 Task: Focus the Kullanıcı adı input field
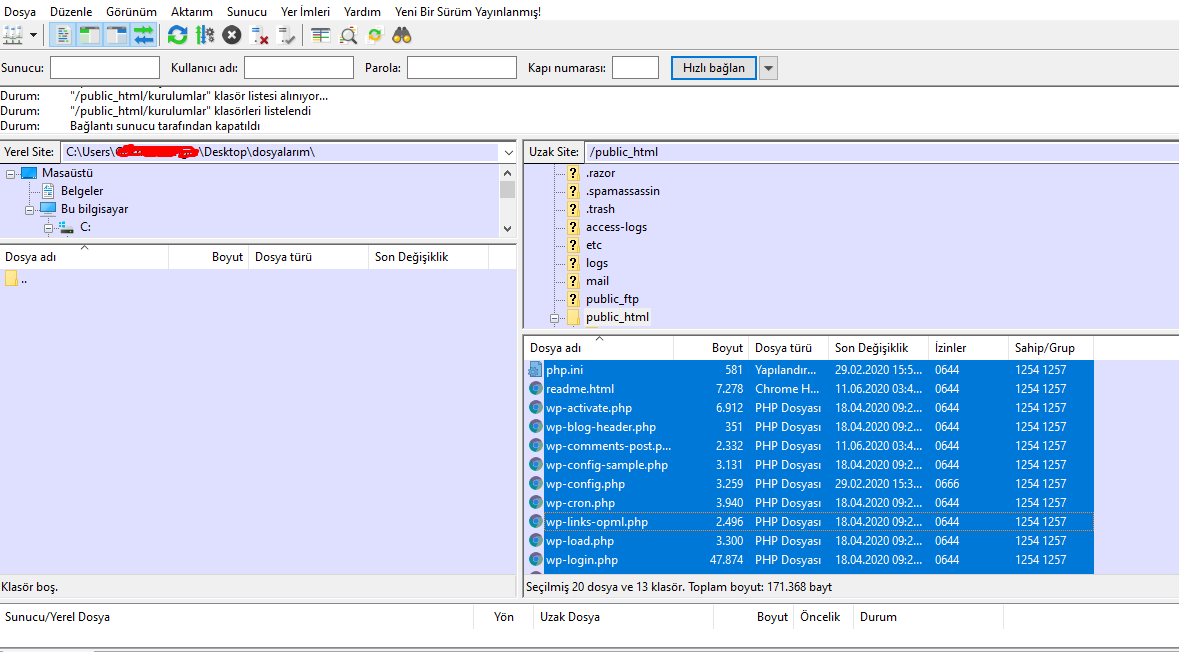[299, 68]
